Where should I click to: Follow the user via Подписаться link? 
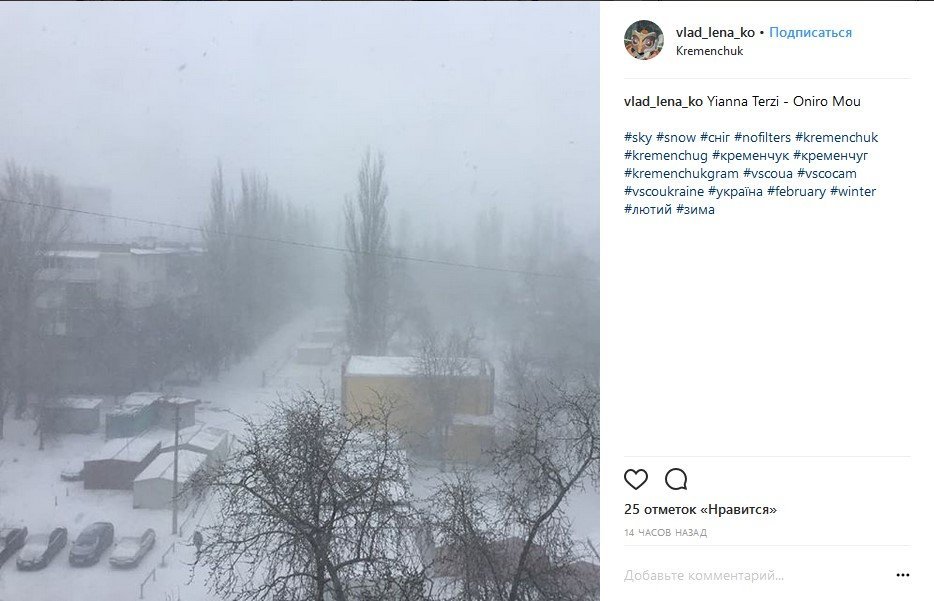pyautogui.click(x=810, y=33)
